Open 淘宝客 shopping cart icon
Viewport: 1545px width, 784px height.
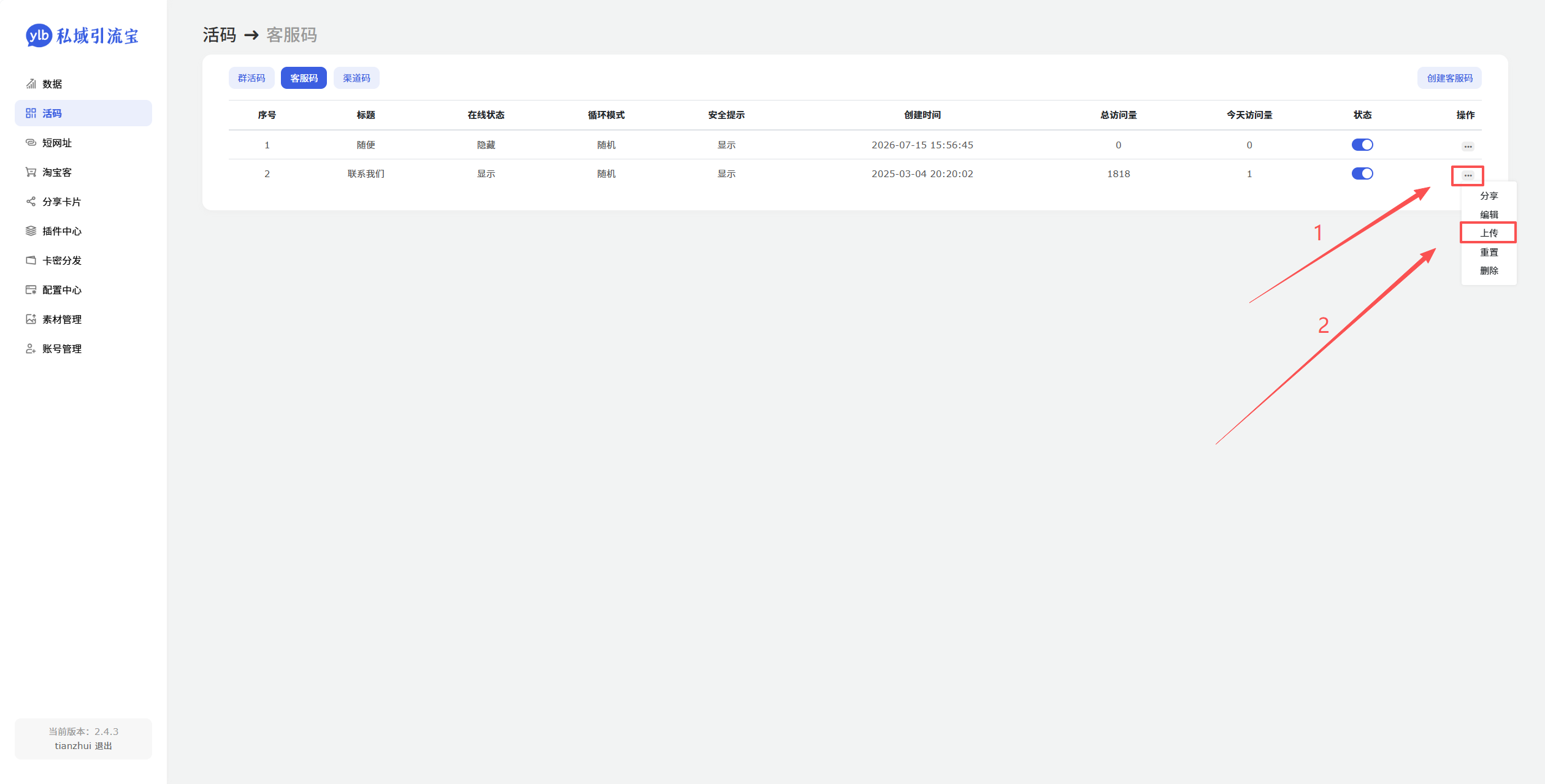click(31, 172)
